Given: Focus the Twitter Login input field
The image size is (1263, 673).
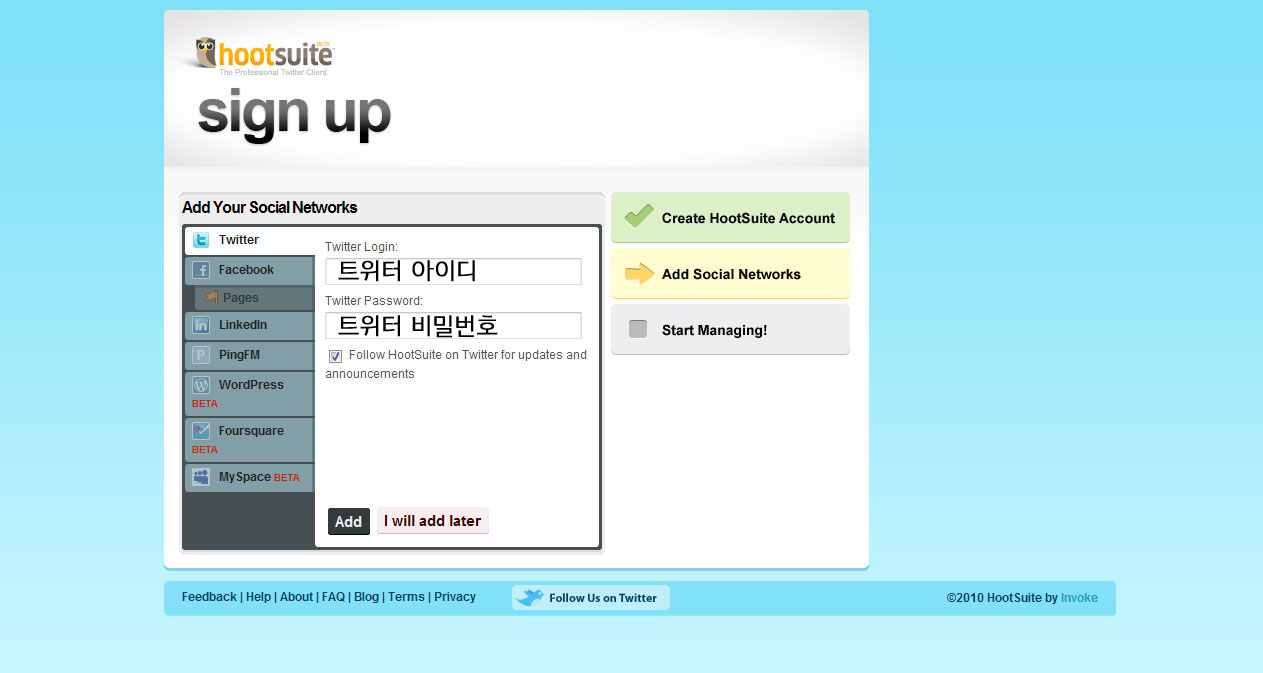Looking at the screenshot, I should click(x=453, y=271).
